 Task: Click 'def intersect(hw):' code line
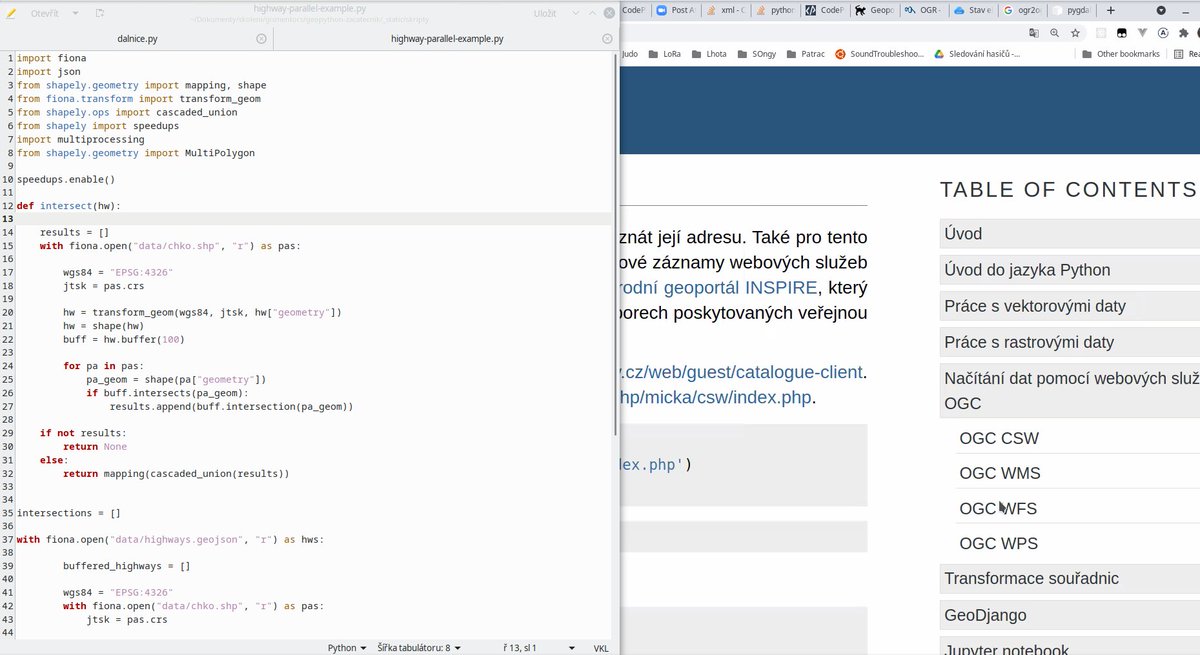coord(68,205)
